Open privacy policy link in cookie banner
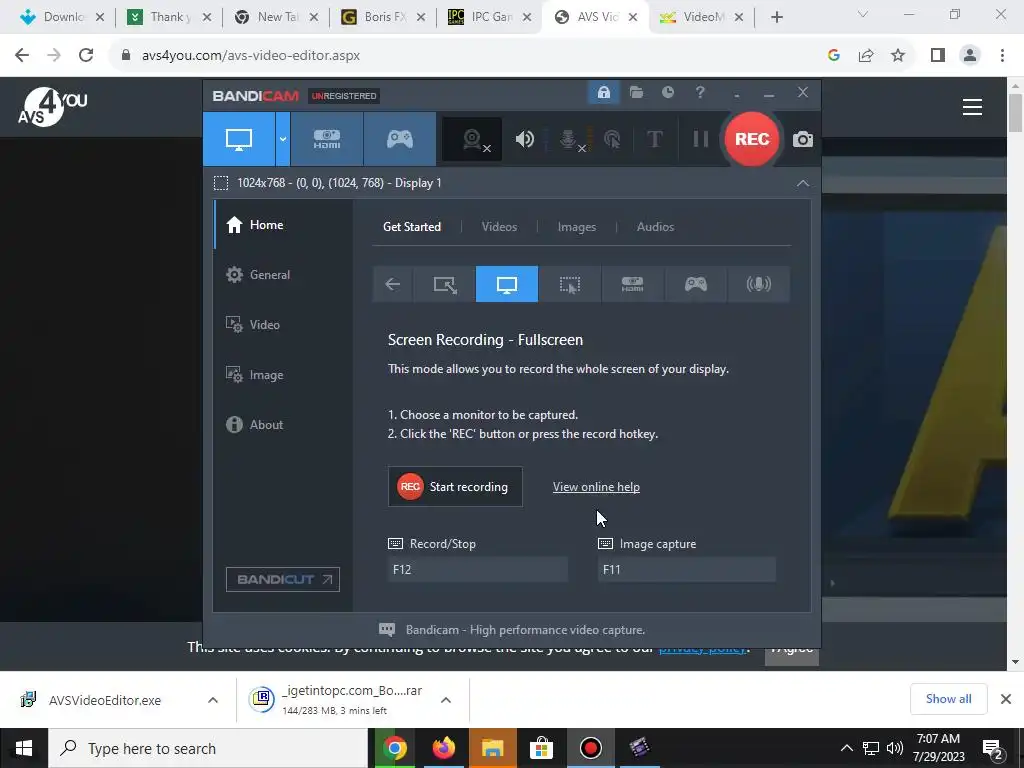 click(702, 648)
